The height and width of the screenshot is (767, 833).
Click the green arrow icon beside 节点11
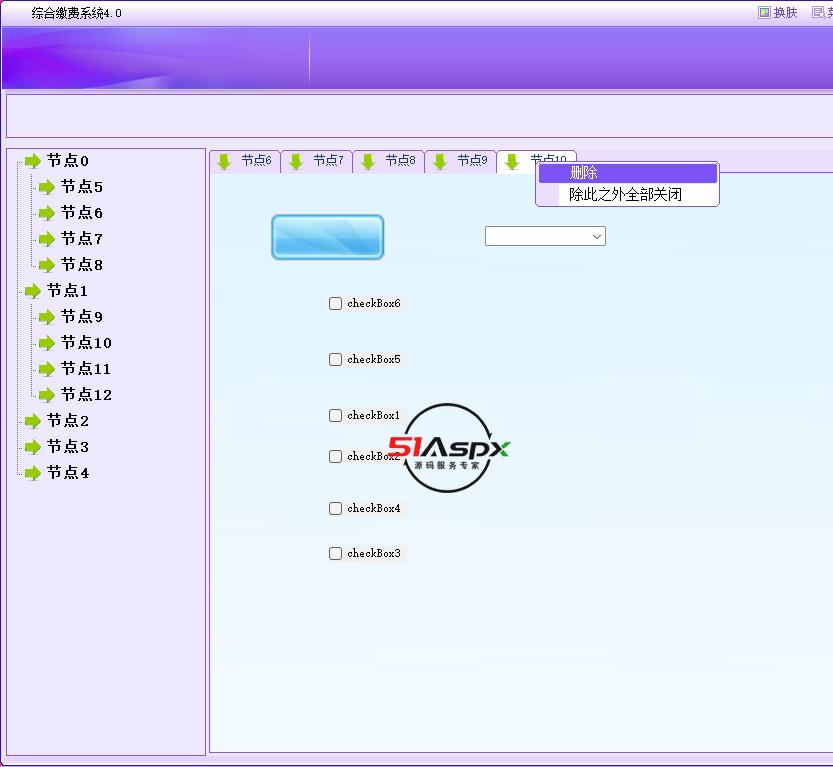47,369
